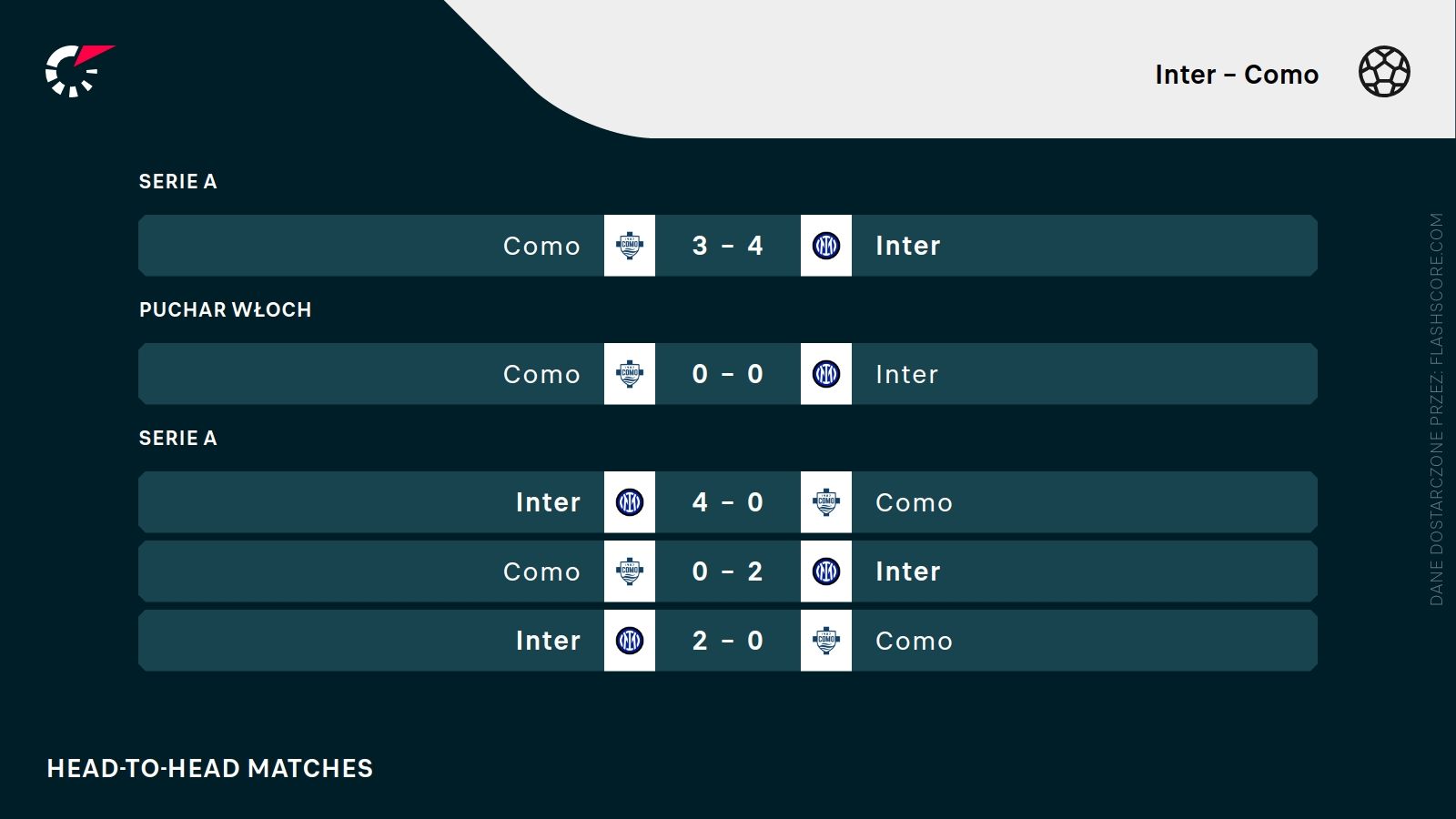Open the 0 - 0 score result
This screenshot has width=1456, height=819.
click(728, 374)
